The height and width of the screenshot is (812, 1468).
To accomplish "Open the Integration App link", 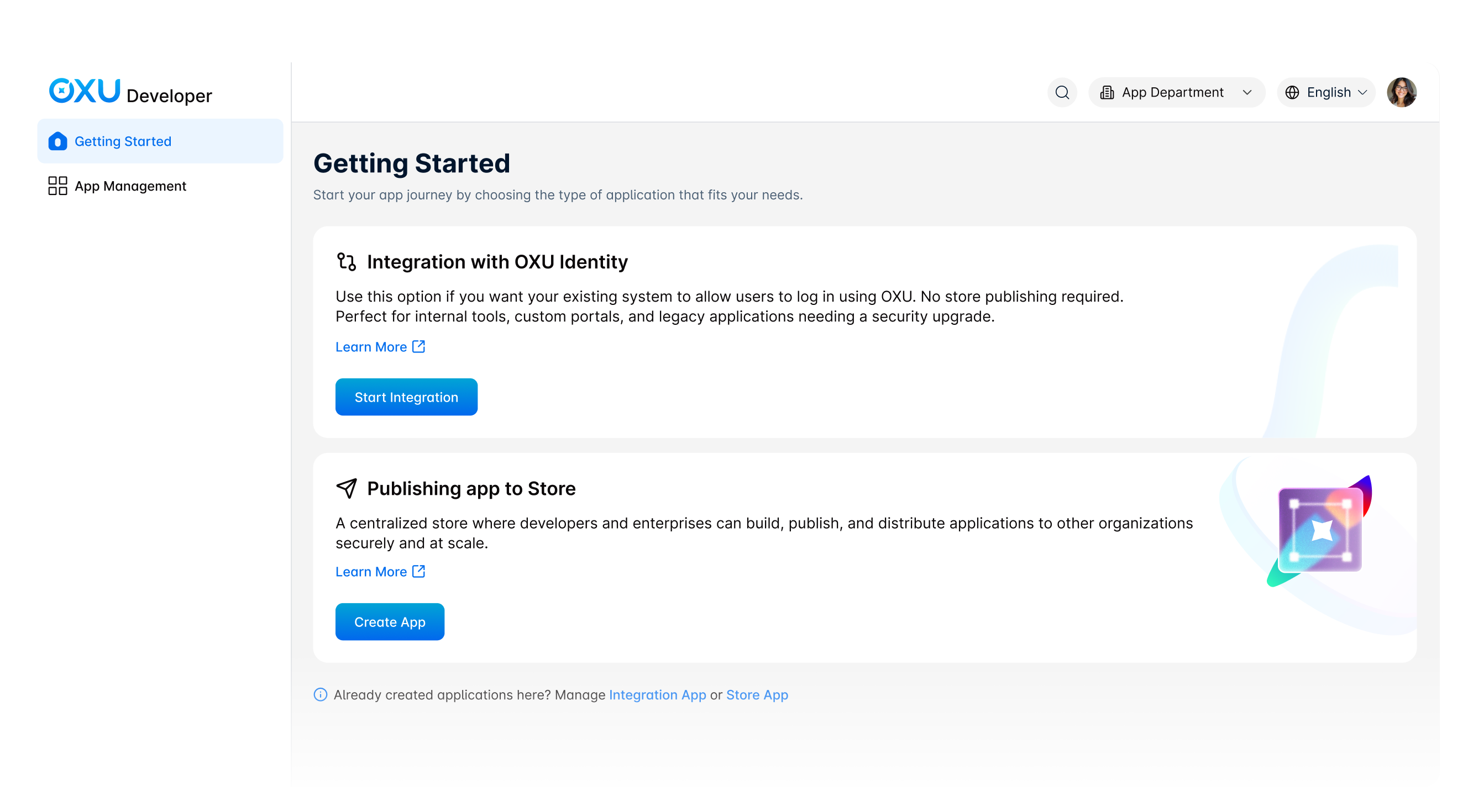I will click(x=658, y=695).
